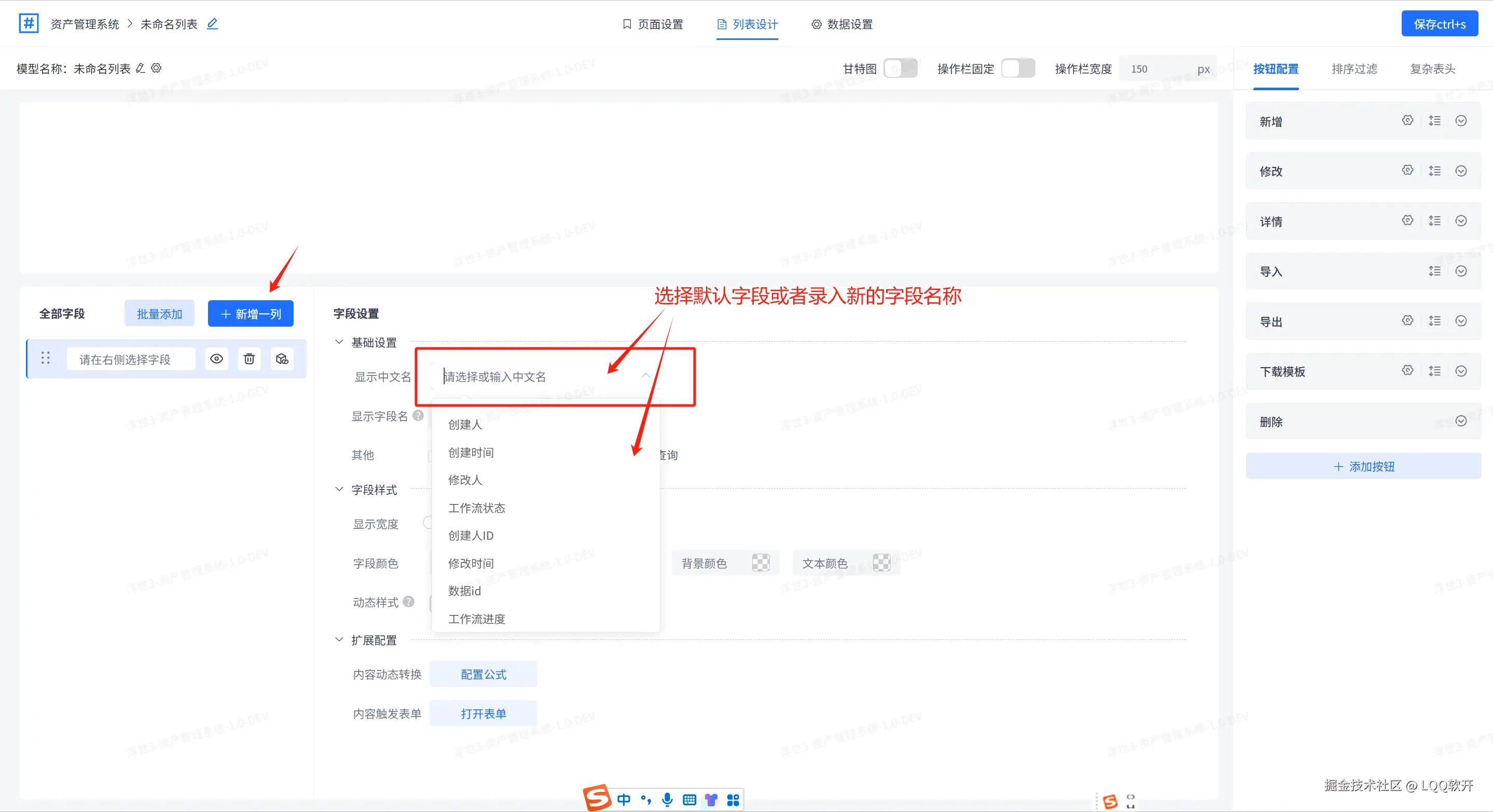Screen dimensions: 1493x812
Task: Click the 配置公式 button
Action: pos(483,674)
